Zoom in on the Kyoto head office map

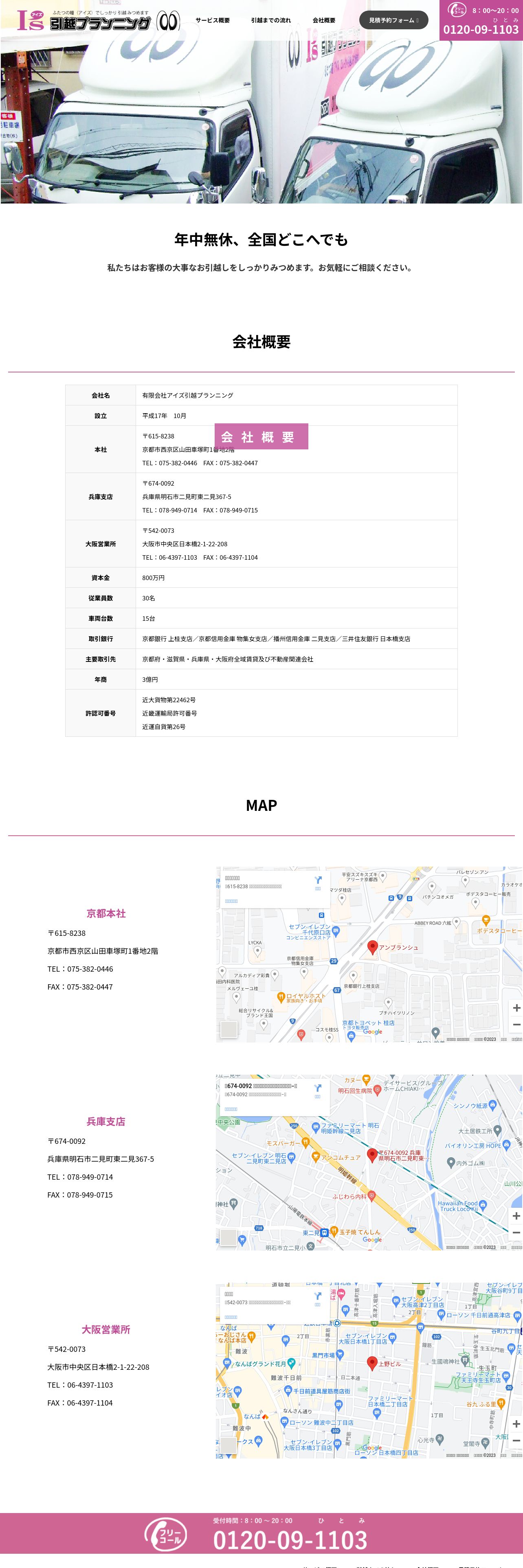(x=516, y=1007)
